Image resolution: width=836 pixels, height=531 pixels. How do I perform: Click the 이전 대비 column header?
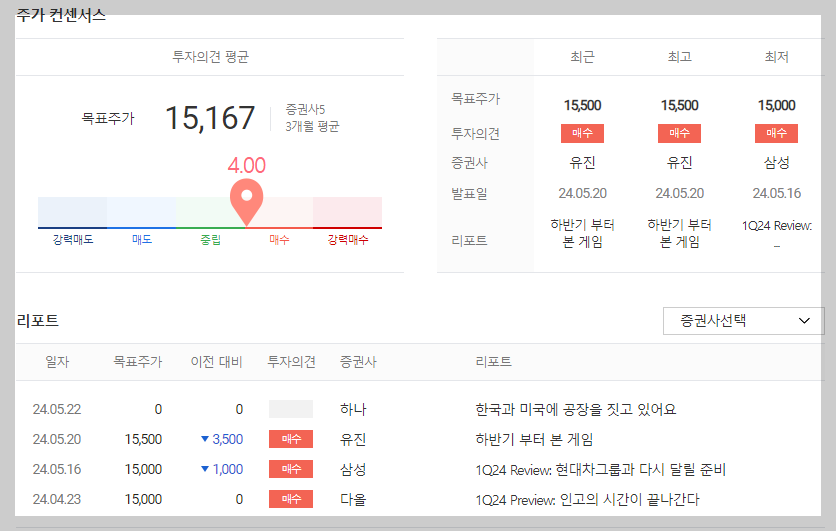pyautogui.click(x=216, y=362)
